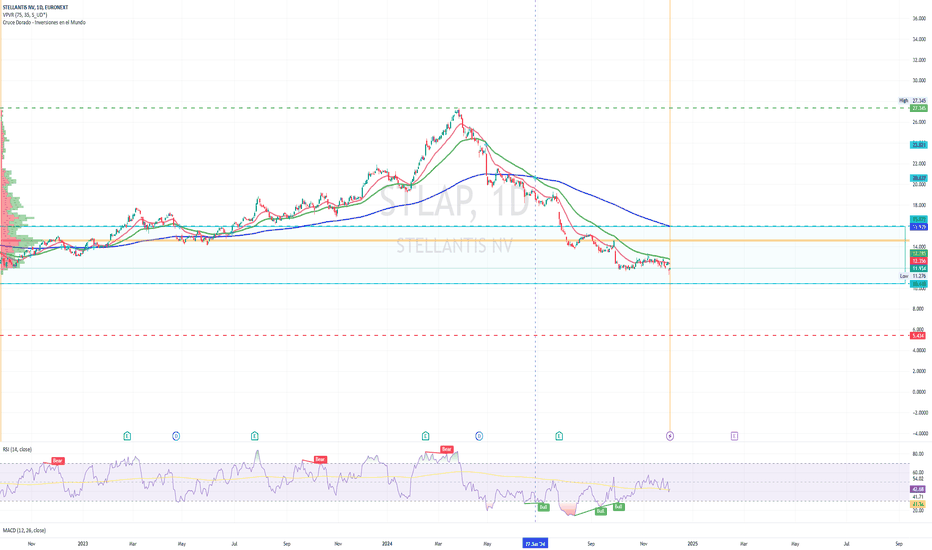Click the MACD (12, 26, close) legend
The height and width of the screenshot is (550, 932).
(24, 530)
